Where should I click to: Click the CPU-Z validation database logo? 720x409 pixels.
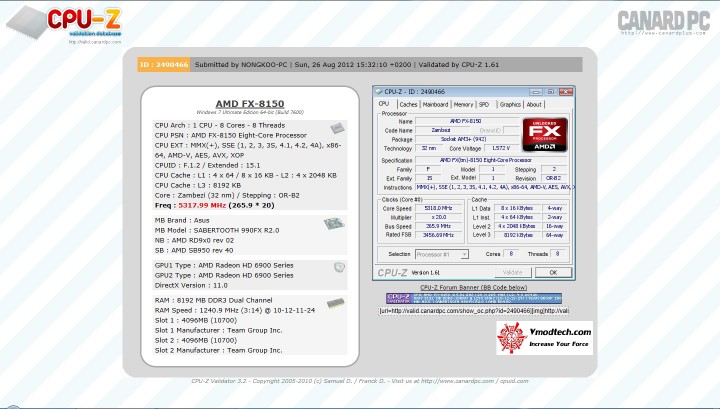(64, 22)
